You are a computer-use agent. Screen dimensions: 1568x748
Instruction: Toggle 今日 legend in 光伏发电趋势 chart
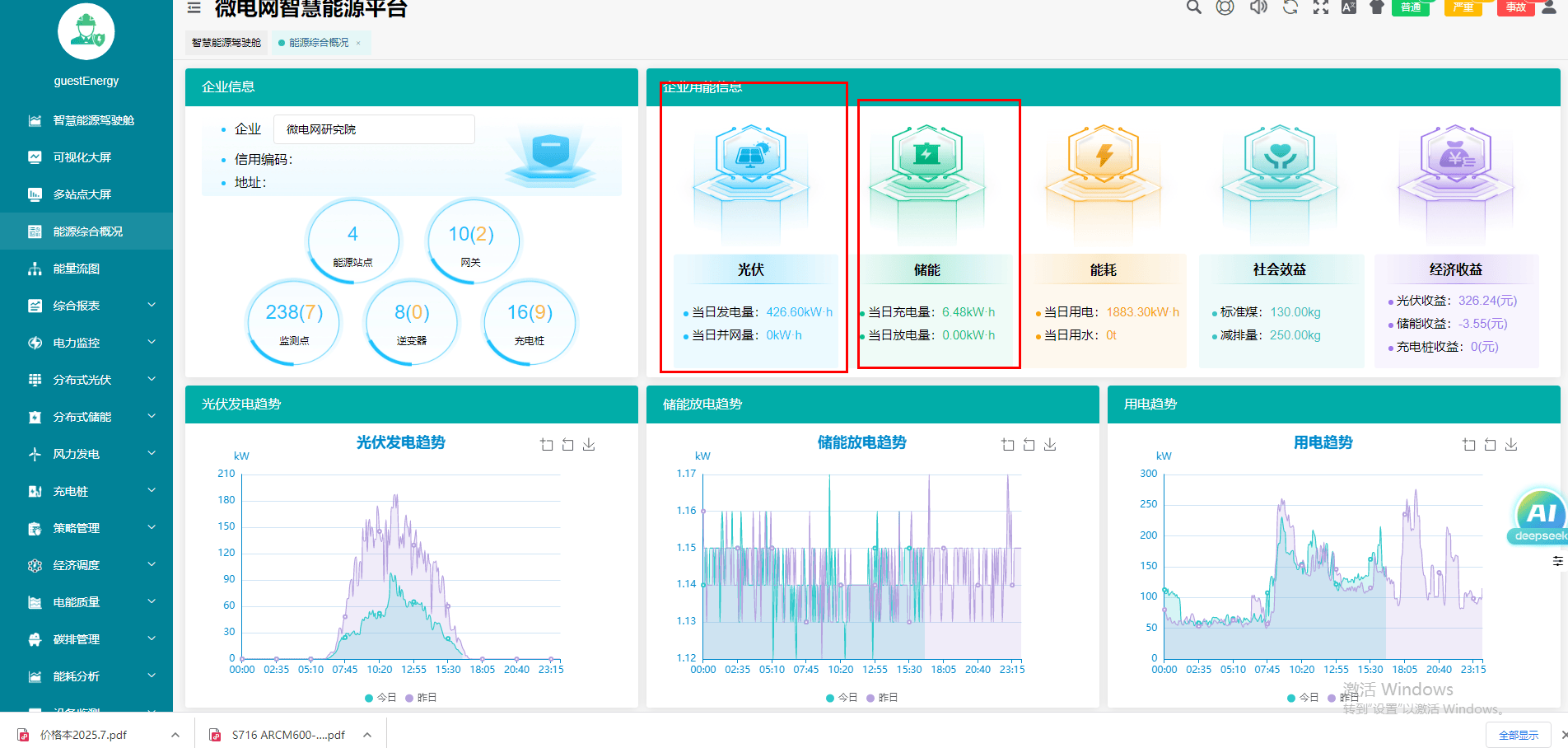(x=380, y=698)
